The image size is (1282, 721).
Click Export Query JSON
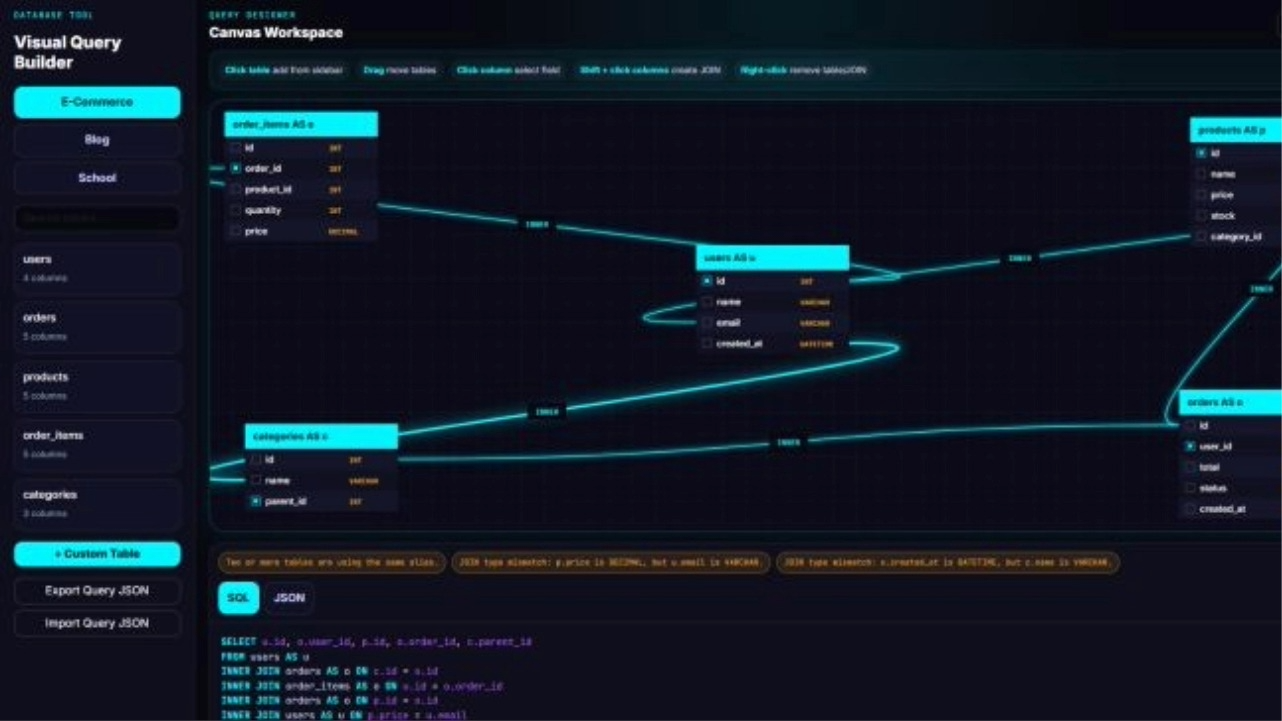[x=97, y=591]
